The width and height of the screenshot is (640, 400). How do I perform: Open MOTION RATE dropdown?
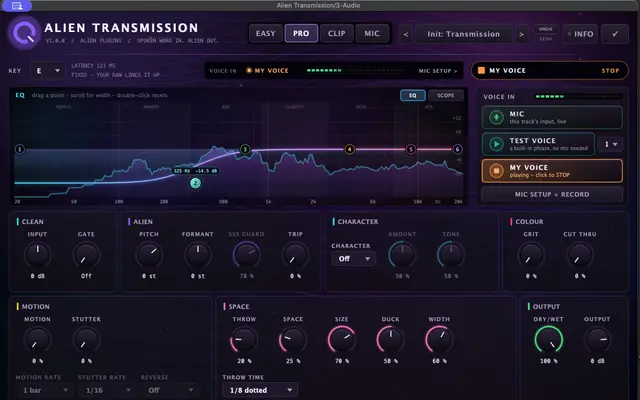click(45, 390)
